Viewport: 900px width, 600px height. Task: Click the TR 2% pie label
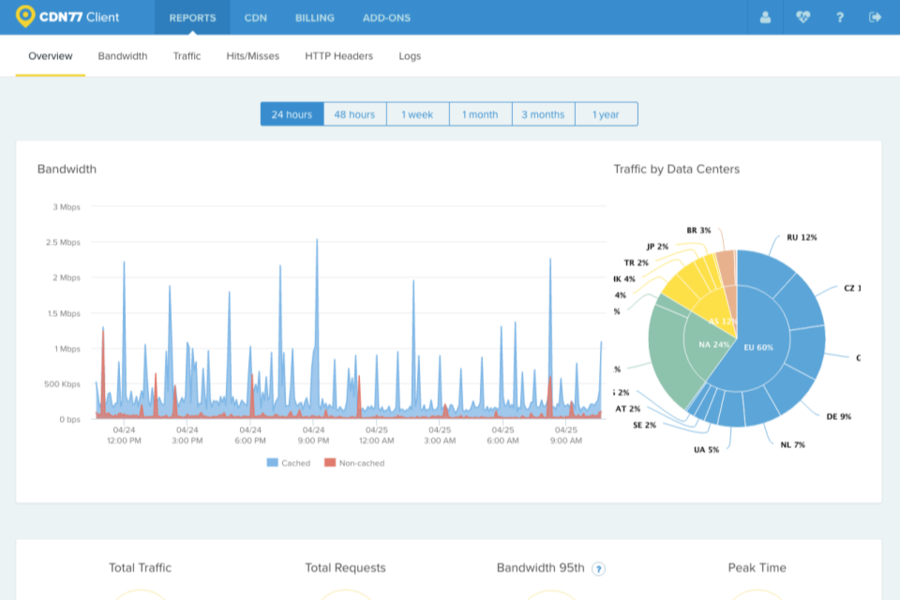click(x=636, y=262)
